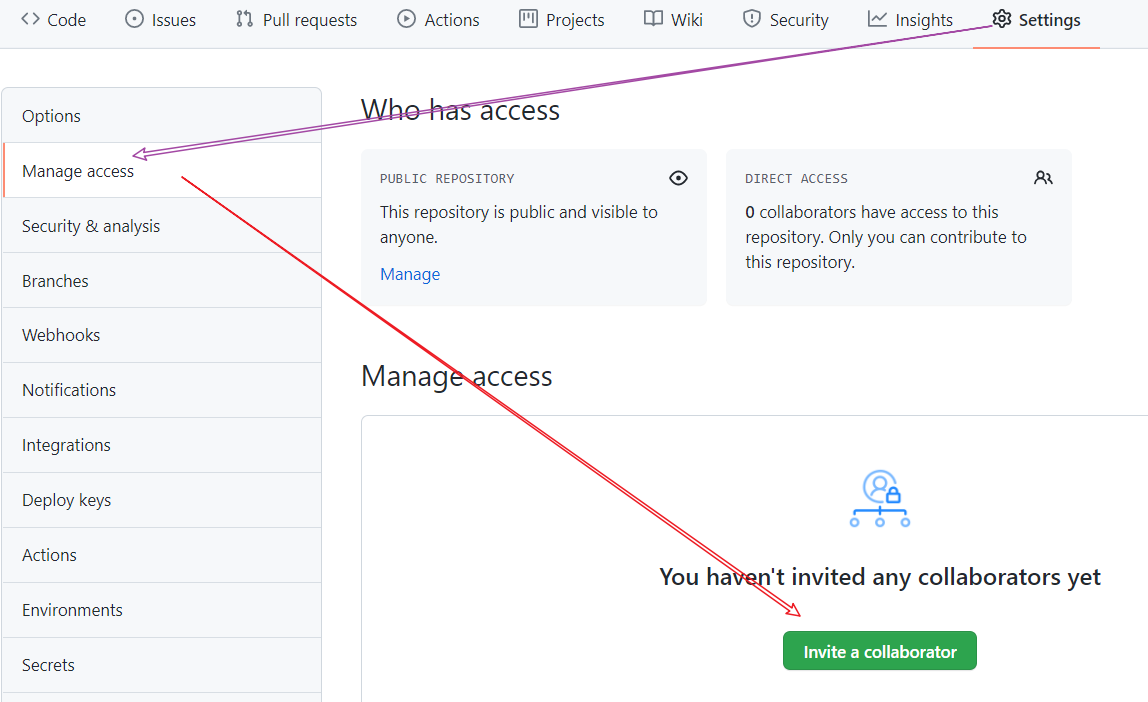Click the Actions play icon
Viewport: 1148px width, 702px height.
(x=406, y=19)
